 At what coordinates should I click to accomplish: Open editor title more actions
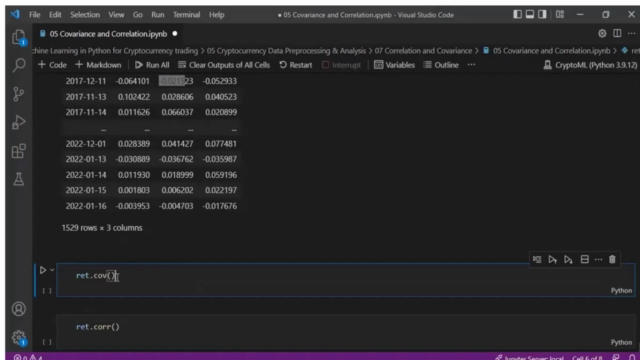[631, 33]
